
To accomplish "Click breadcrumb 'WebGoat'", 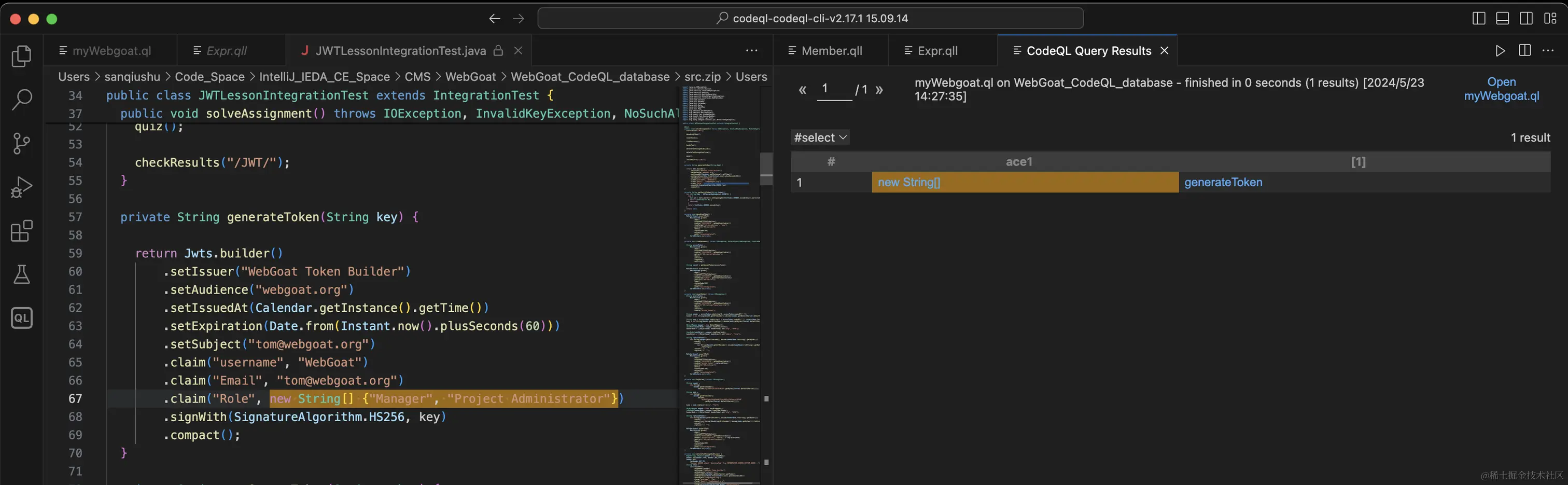I will (470, 77).
